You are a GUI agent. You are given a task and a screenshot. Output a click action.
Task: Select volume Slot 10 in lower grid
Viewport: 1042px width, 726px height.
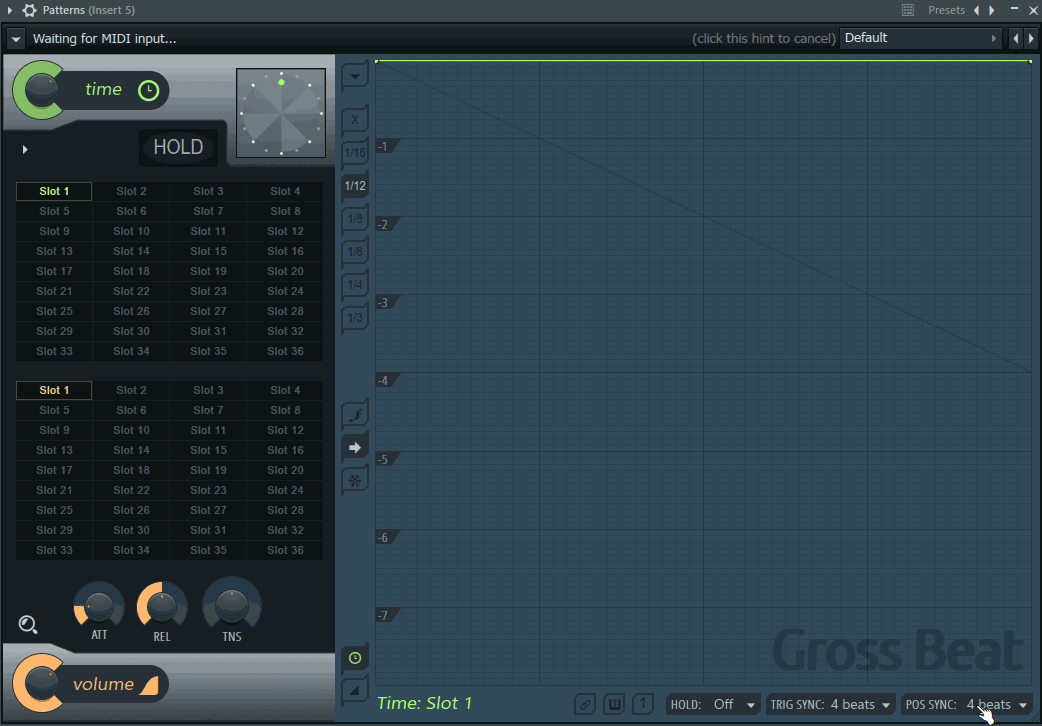(x=131, y=430)
